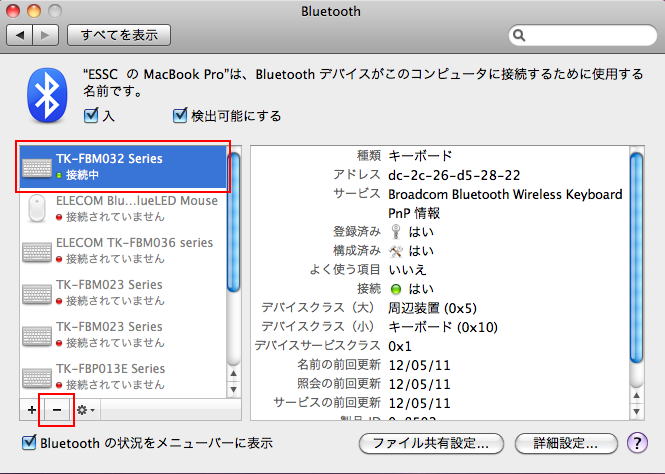Viewport: 665px width, 474px height.
Task: Click the ELECOM TK-FBM036 series keyboard icon
Action: click(x=37, y=251)
